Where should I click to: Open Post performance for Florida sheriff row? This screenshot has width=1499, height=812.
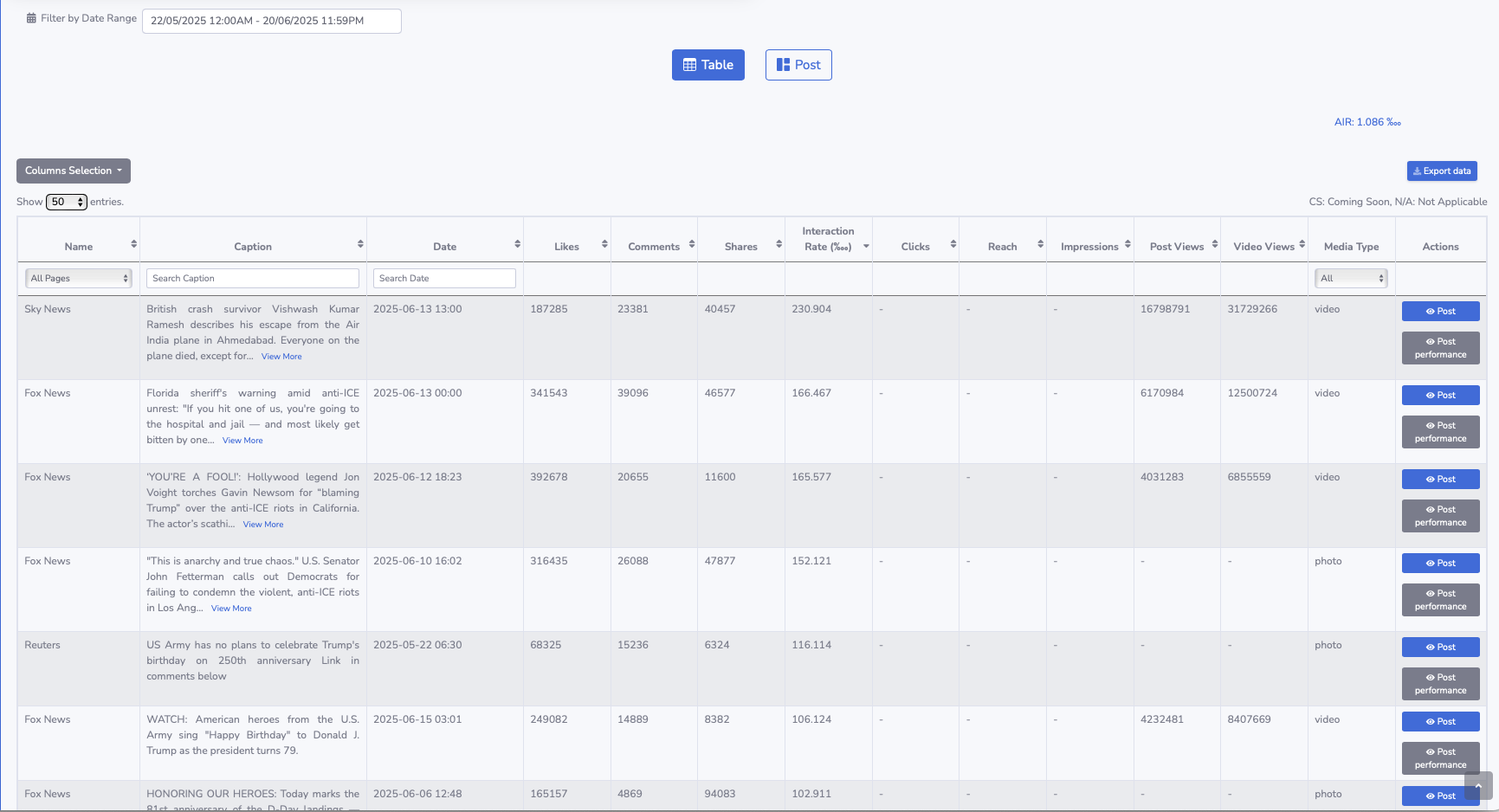click(x=1441, y=432)
